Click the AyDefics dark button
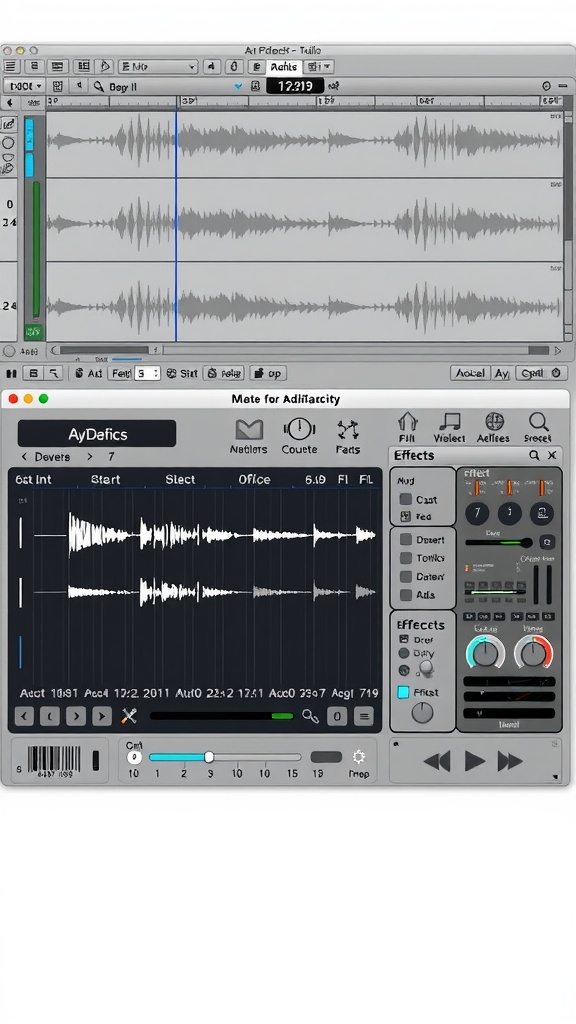 pyautogui.click(x=97, y=434)
